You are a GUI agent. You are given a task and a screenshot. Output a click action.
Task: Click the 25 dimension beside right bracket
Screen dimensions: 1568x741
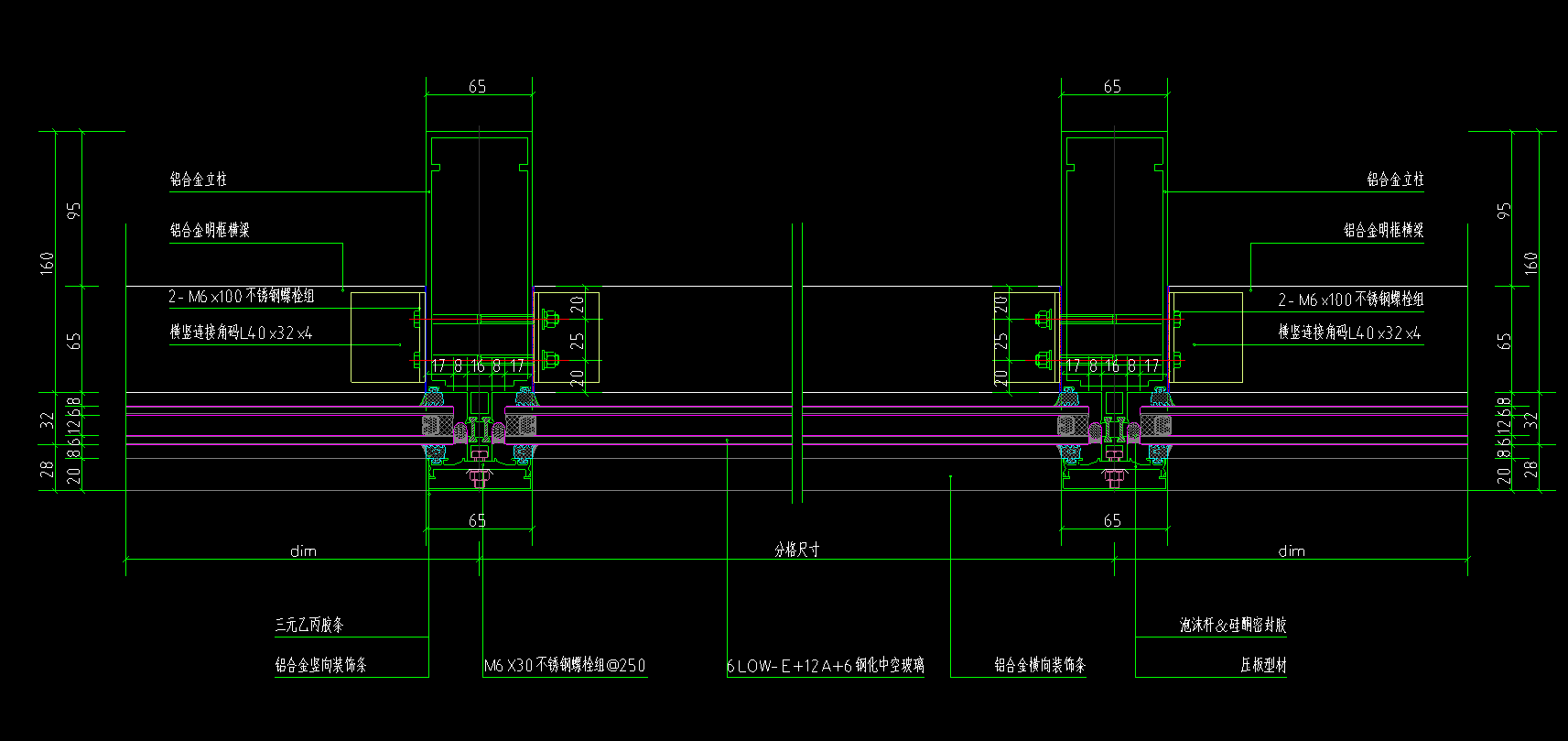[x=1001, y=341]
